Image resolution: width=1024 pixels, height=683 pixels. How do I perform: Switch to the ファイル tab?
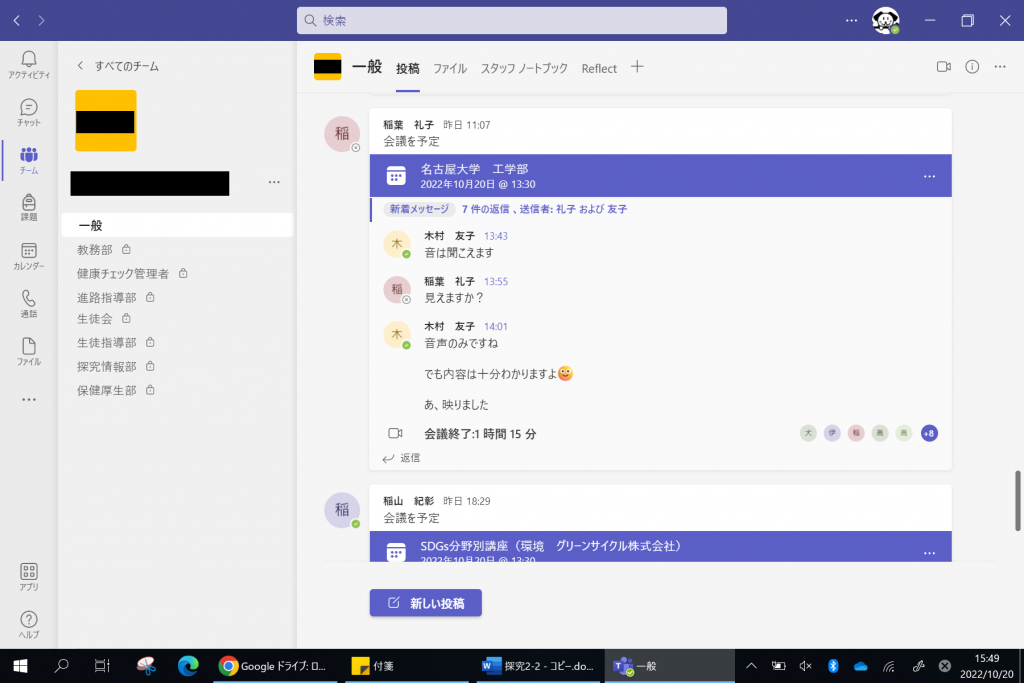tap(450, 69)
